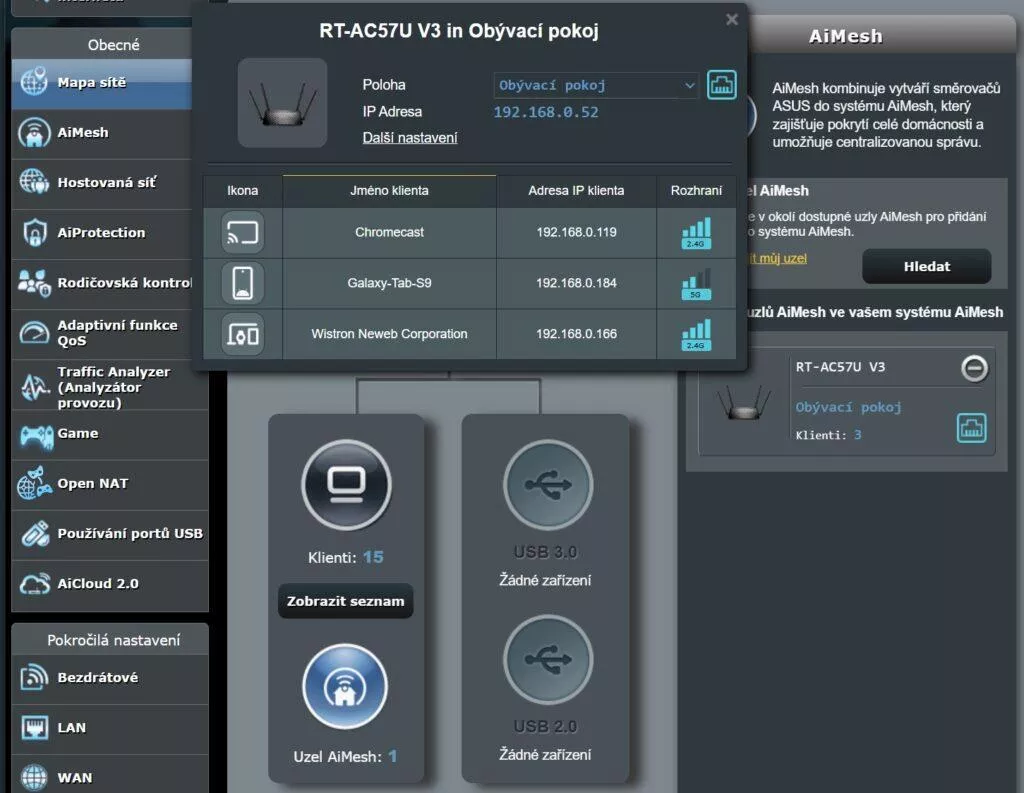This screenshot has width=1024, height=793.
Task: Open the Mapa sítě globe icon
Action: (x=34, y=82)
